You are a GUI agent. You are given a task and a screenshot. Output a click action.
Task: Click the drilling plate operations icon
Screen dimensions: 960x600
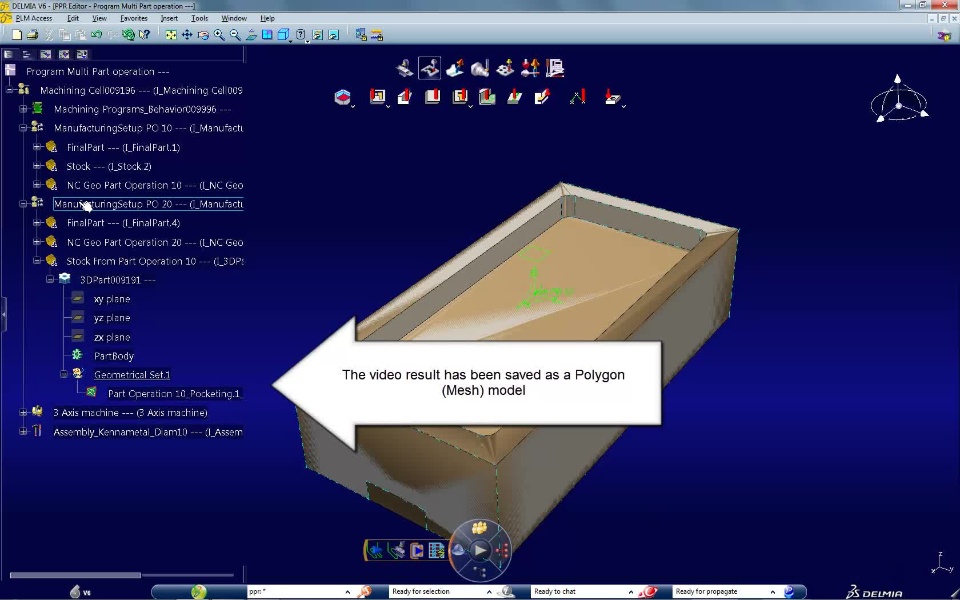[505, 68]
